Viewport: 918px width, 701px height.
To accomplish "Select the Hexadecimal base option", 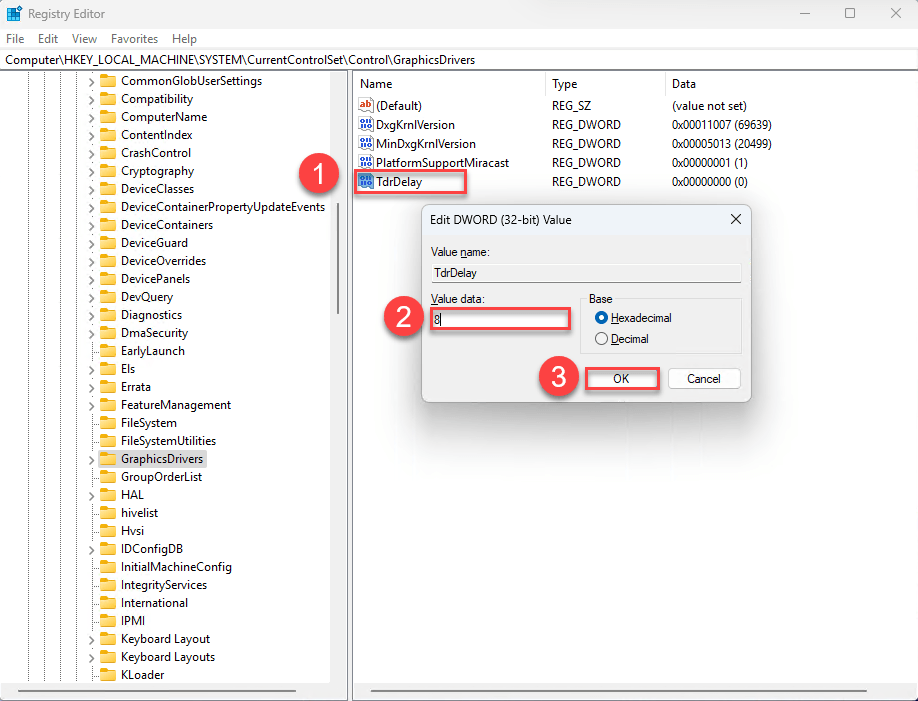I will click(601, 318).
